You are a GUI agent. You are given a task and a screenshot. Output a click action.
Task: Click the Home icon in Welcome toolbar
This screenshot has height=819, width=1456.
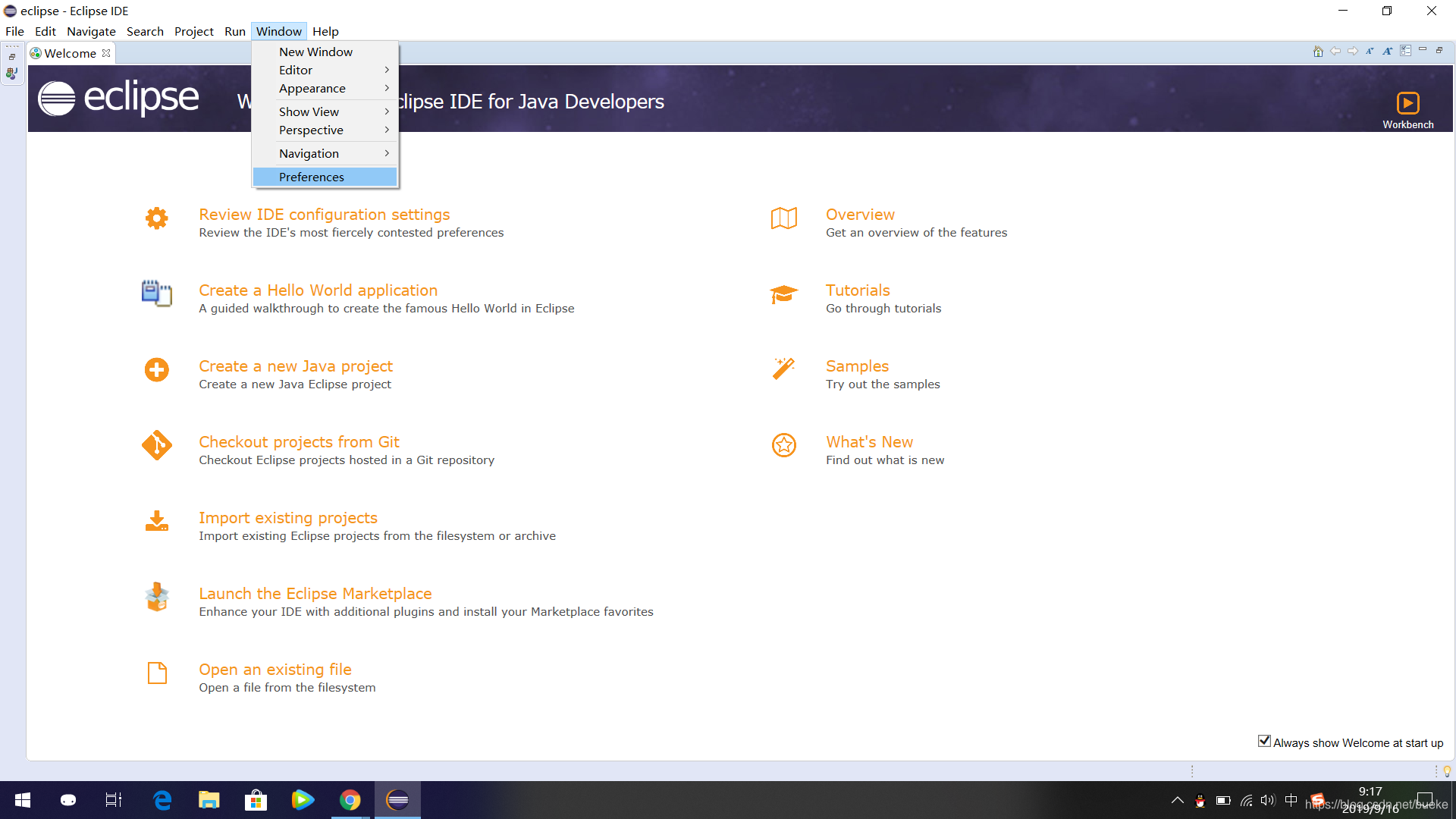(x=1318, y=52)
